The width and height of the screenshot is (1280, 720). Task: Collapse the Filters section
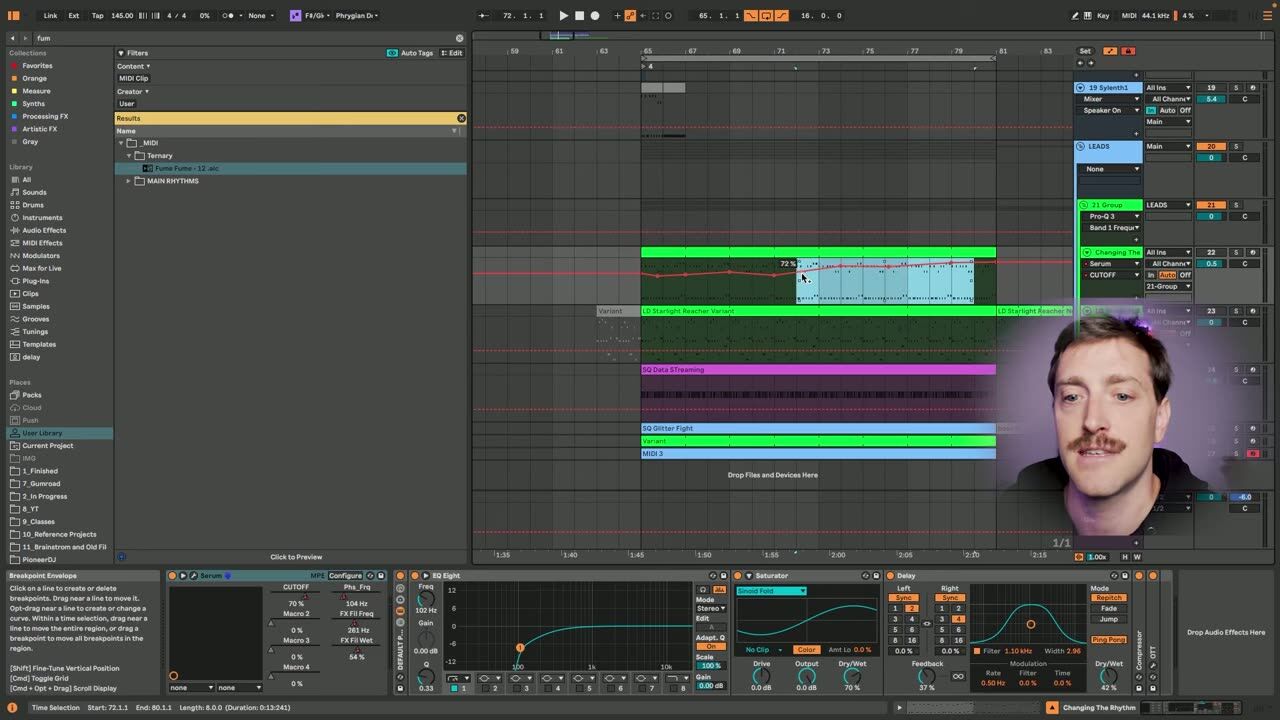point(121,53)
